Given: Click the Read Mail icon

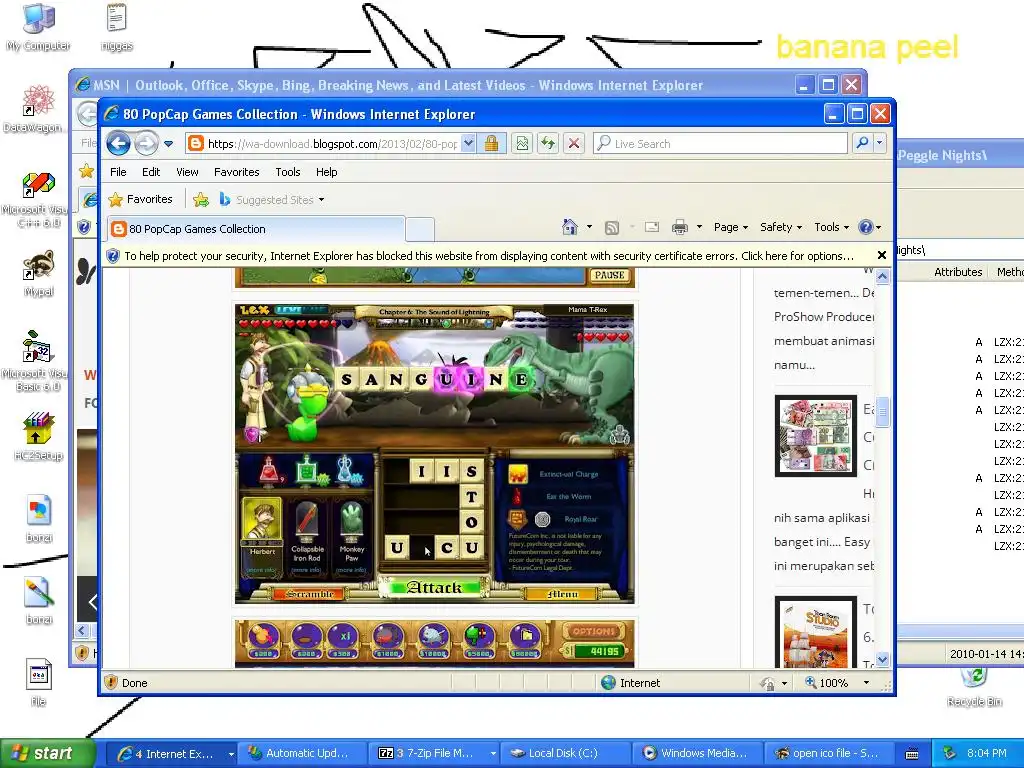Looking at the screenshot, I should (x=652, y=227).
